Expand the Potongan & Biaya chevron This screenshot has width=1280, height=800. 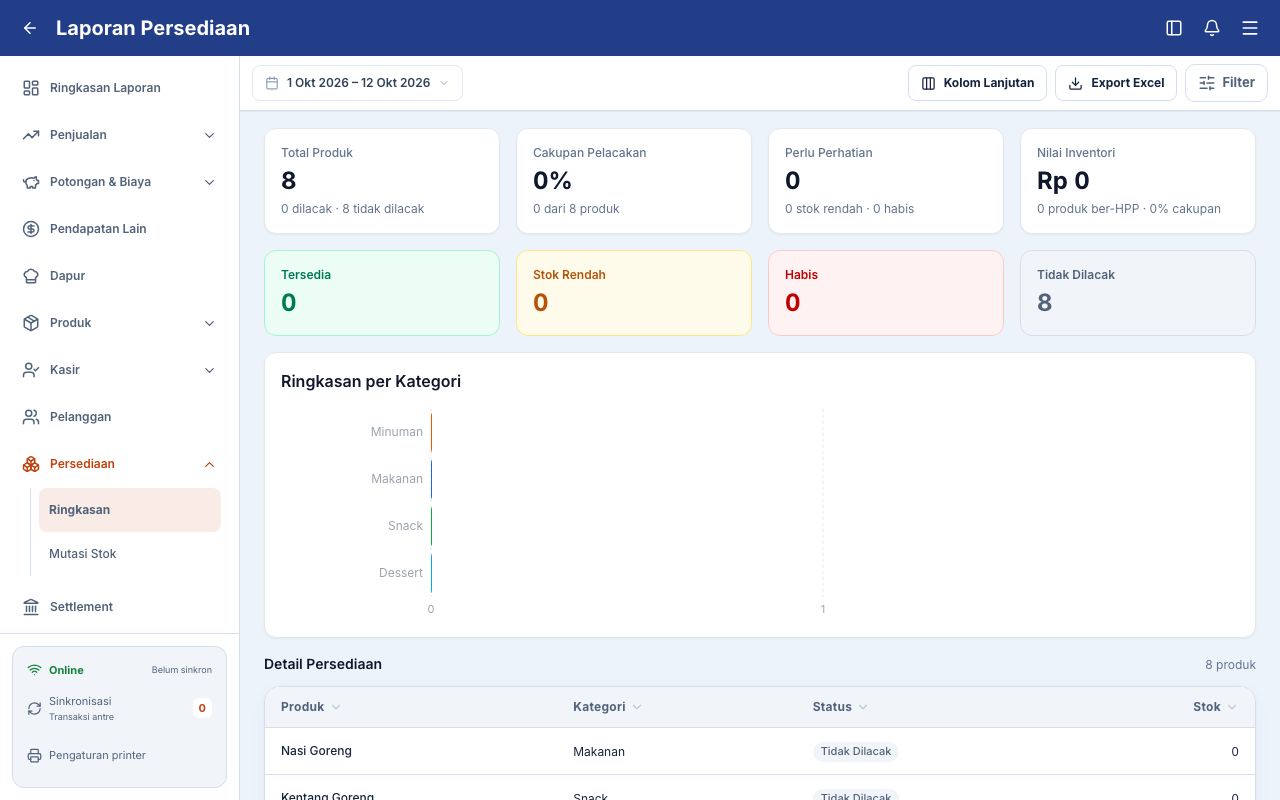point(210,182)
